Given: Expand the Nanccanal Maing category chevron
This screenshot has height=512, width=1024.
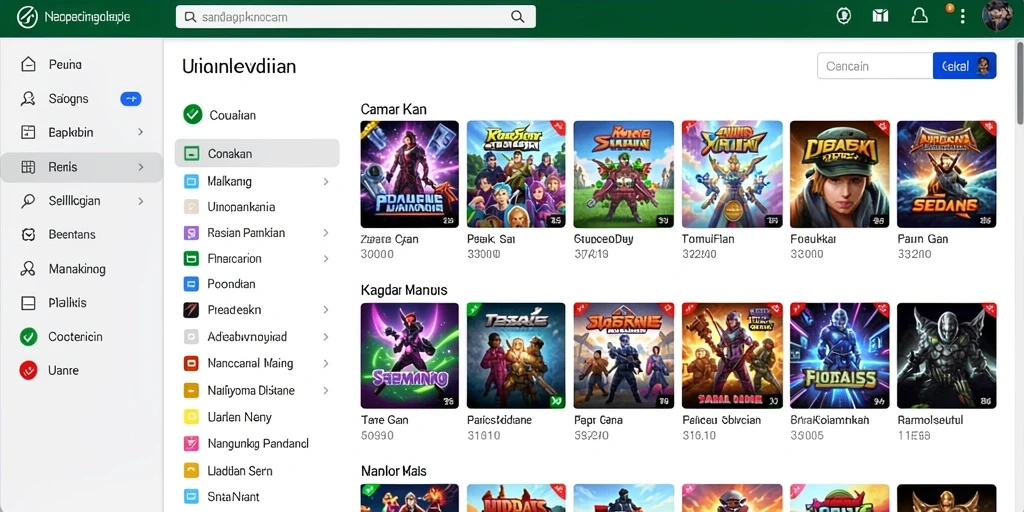Looking at the screenshot, I should point(325,364).
